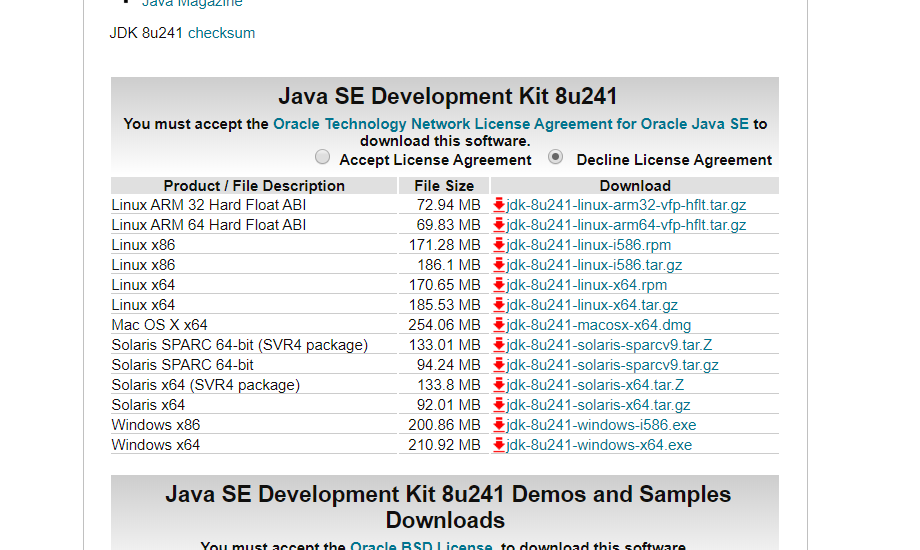Download jdk-8u241-linux-x64.tar.gz file link
Image resolution: width=920 pixels, height=550 pixels.
pyautogui.click(x=592, y=305)
